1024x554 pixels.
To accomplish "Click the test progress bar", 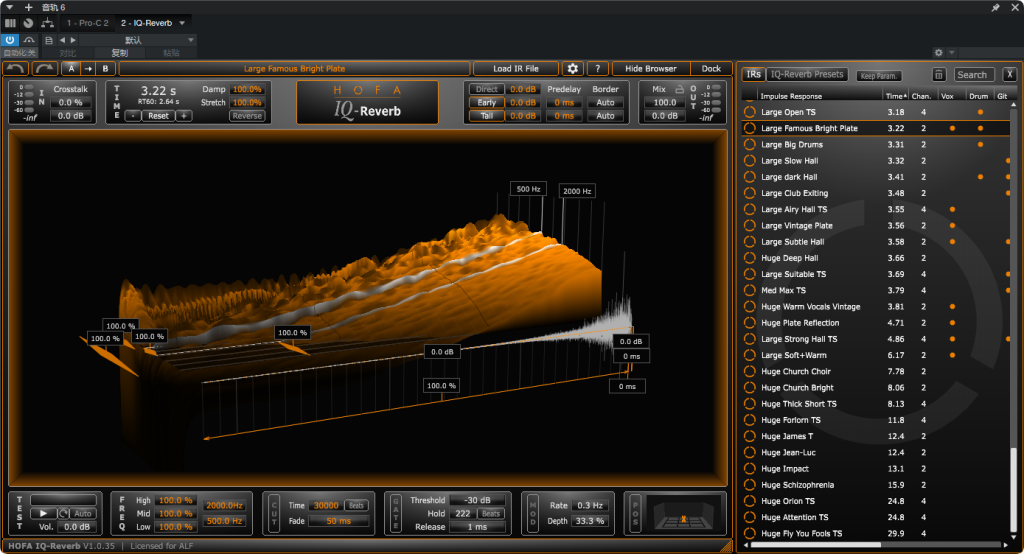I will (x=63, y=500).
